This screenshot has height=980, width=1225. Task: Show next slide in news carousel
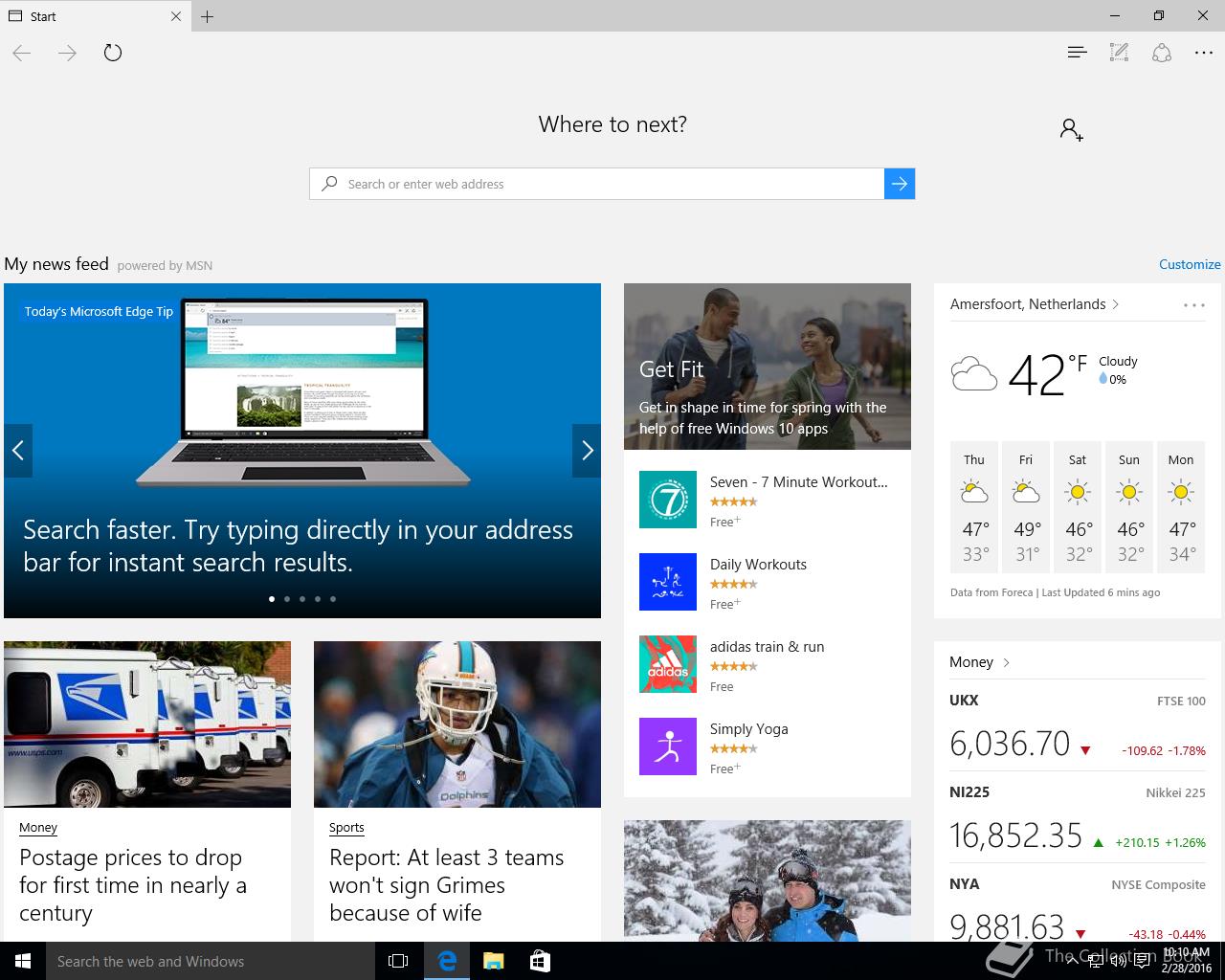tap(587, 450)
